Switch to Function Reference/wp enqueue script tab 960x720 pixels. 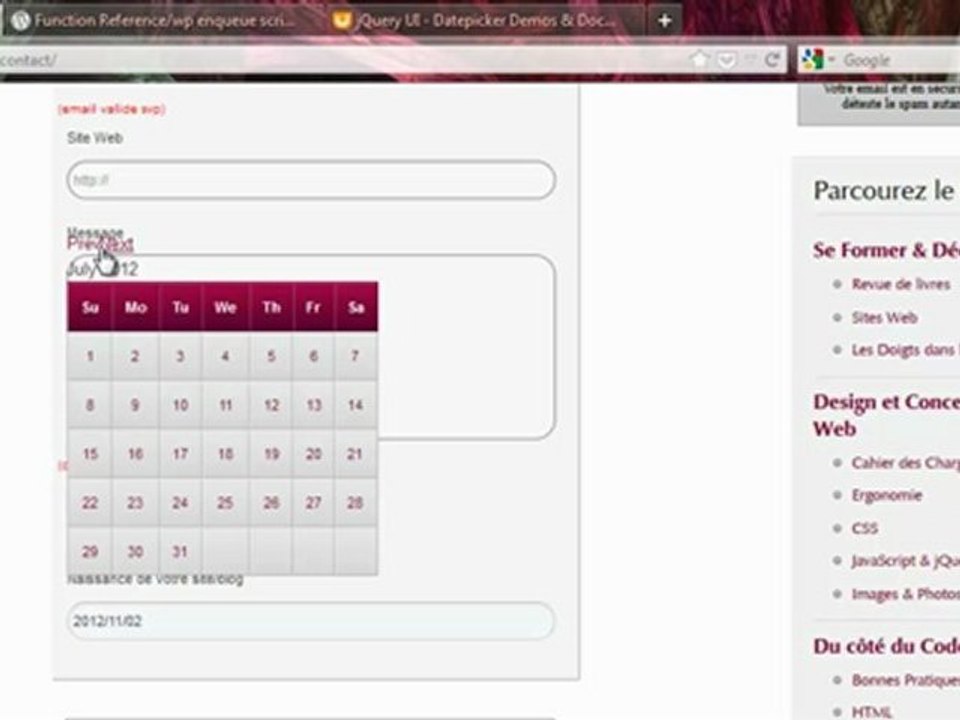coord(158,21)
